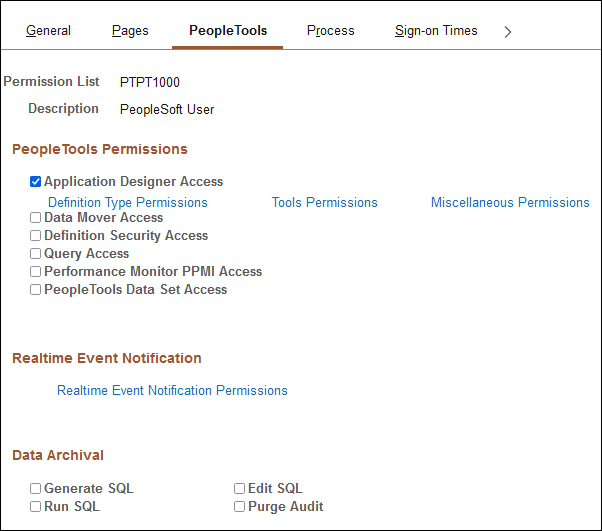Viewport: 602px width, 531px height.
Task: Click the Tools Permissions link
Action: (x=325, y=203)
